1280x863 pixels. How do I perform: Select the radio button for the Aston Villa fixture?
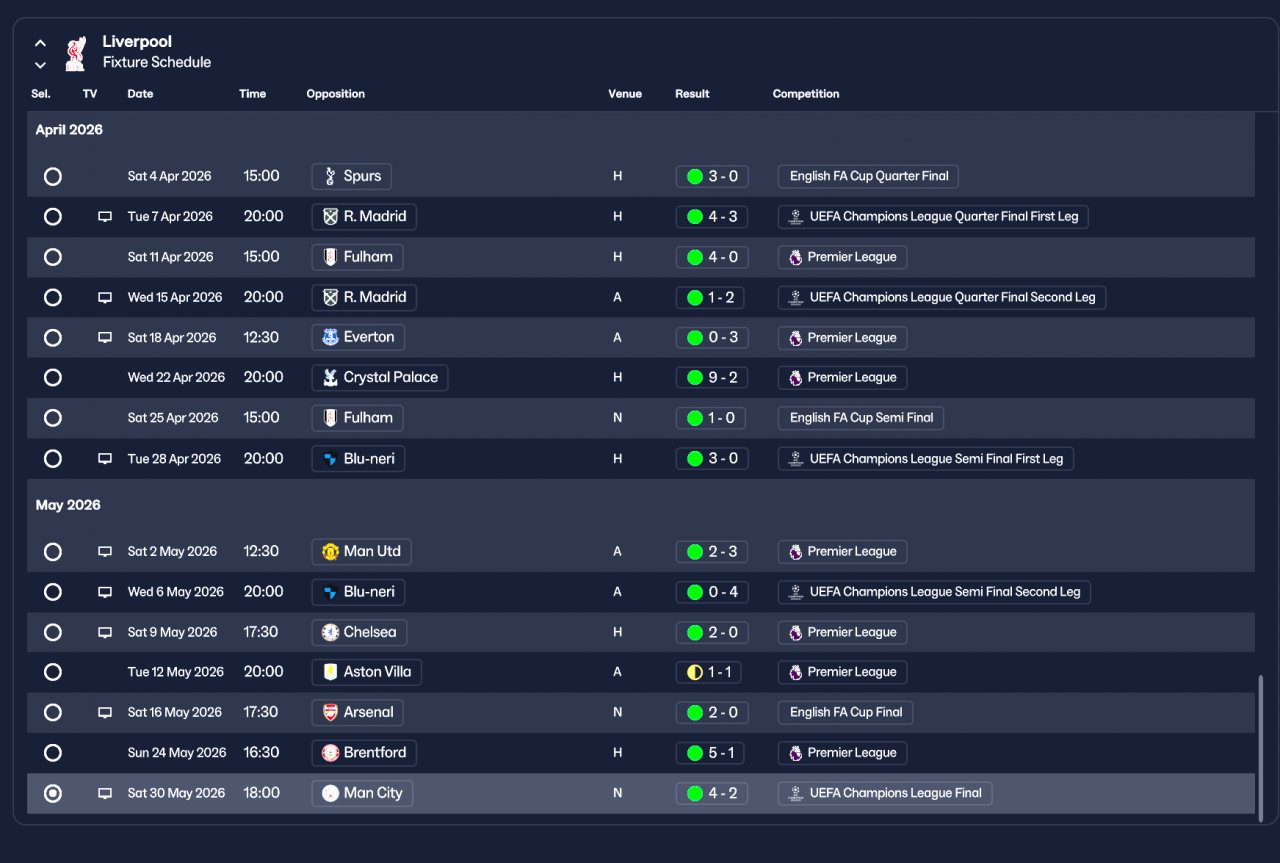(x=53, y=673)
